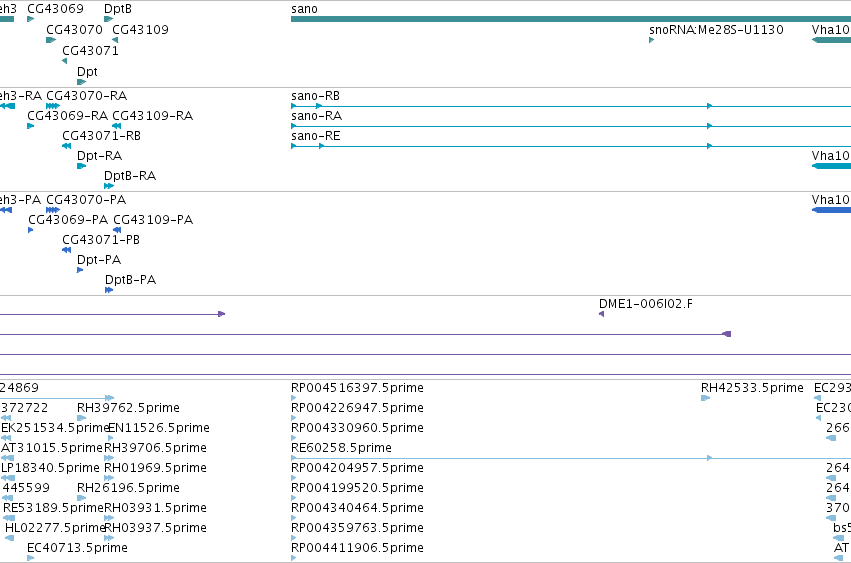Open EST RE53189.5prime
This screenshot has height=563, width=851.
(53, 508)
